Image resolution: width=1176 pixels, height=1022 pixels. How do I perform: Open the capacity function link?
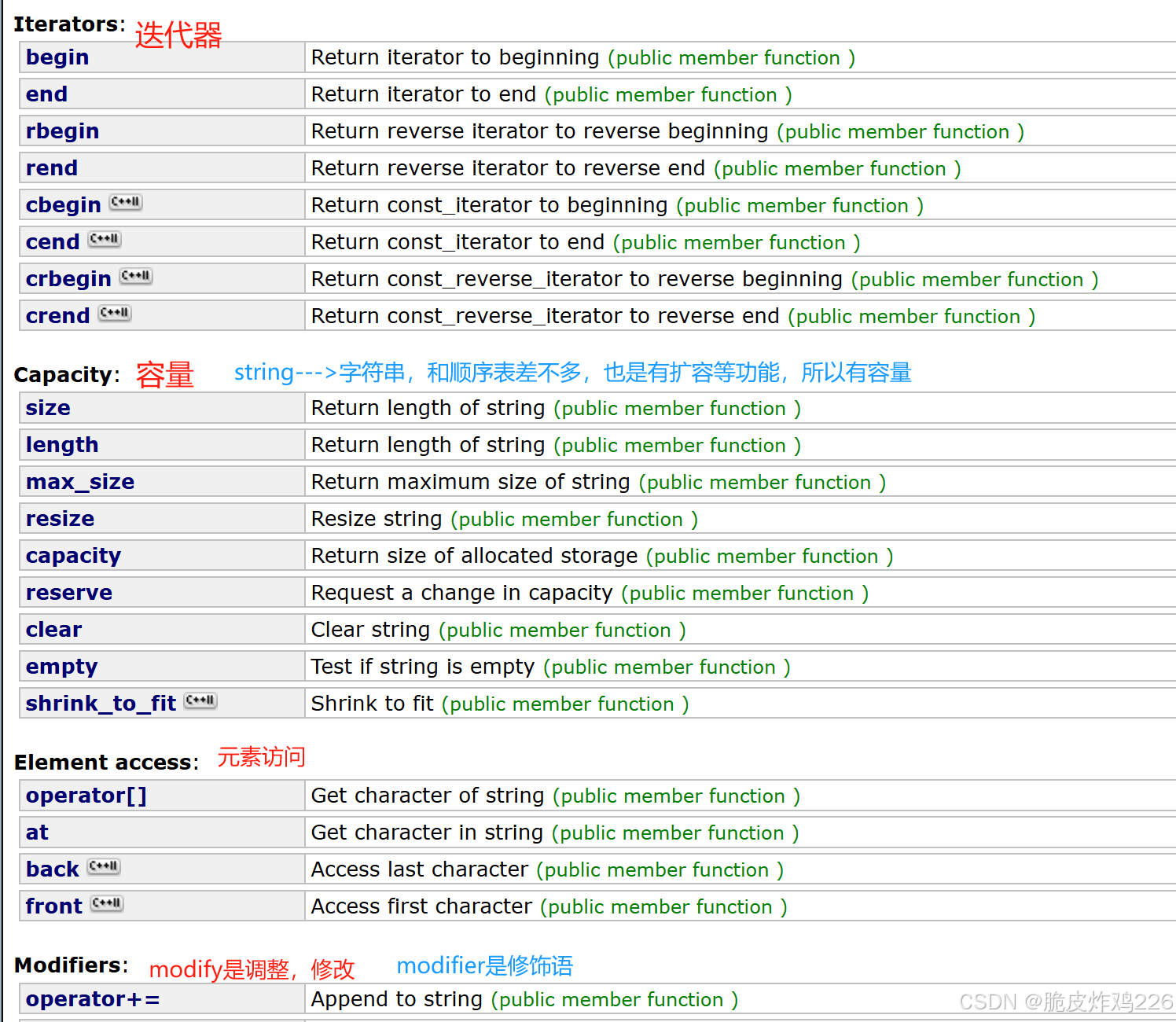[73, 556]
